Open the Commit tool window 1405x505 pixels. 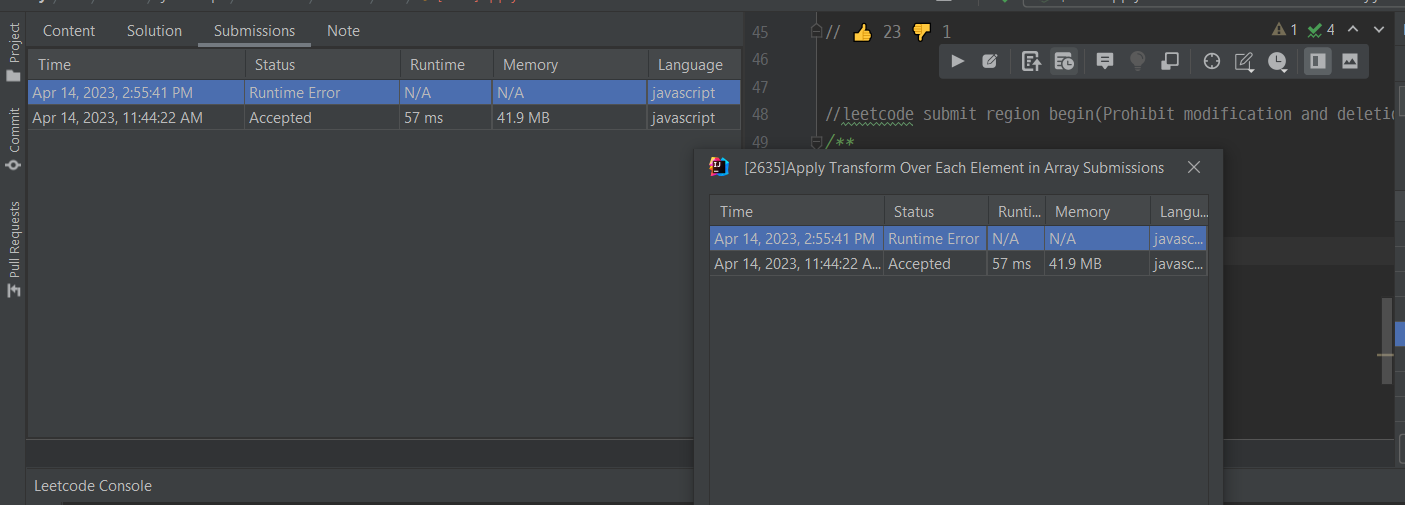tap(14, 140)
